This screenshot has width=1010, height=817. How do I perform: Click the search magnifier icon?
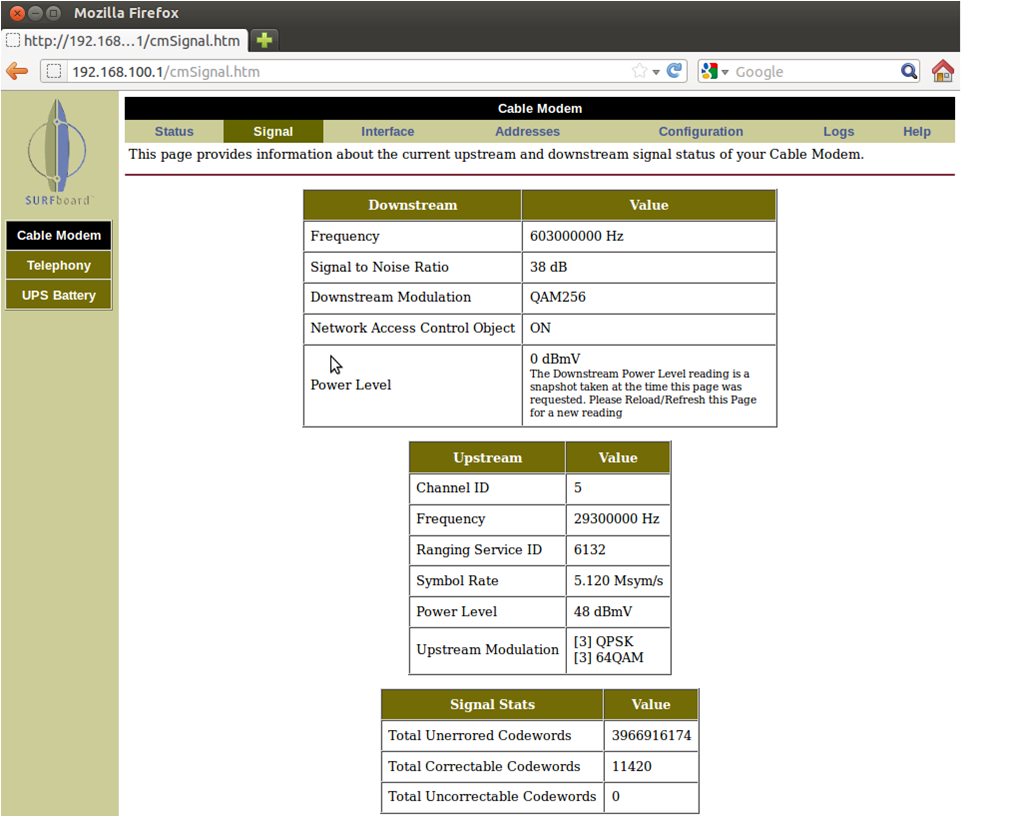coord(908,71)
